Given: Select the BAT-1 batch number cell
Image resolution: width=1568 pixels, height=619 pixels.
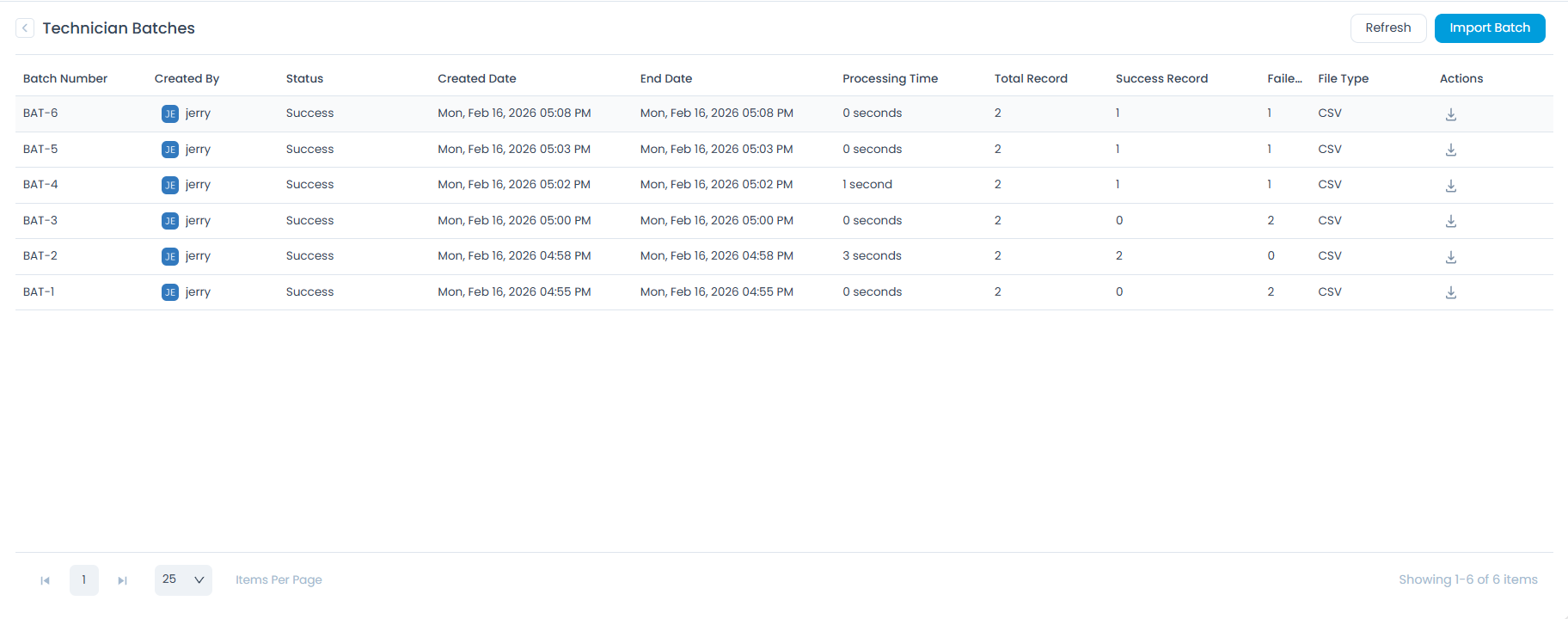Looking at the screenshot, I should click(39, 291).
